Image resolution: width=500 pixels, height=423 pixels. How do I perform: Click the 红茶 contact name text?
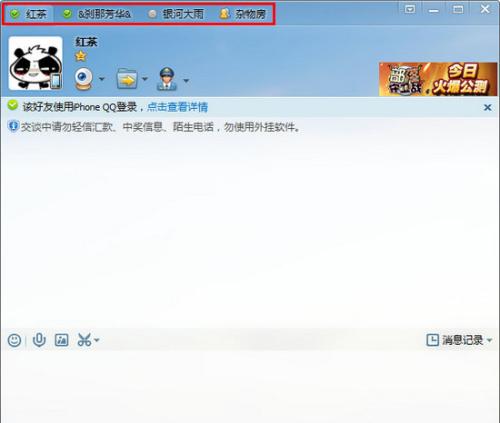click(86, 42)
